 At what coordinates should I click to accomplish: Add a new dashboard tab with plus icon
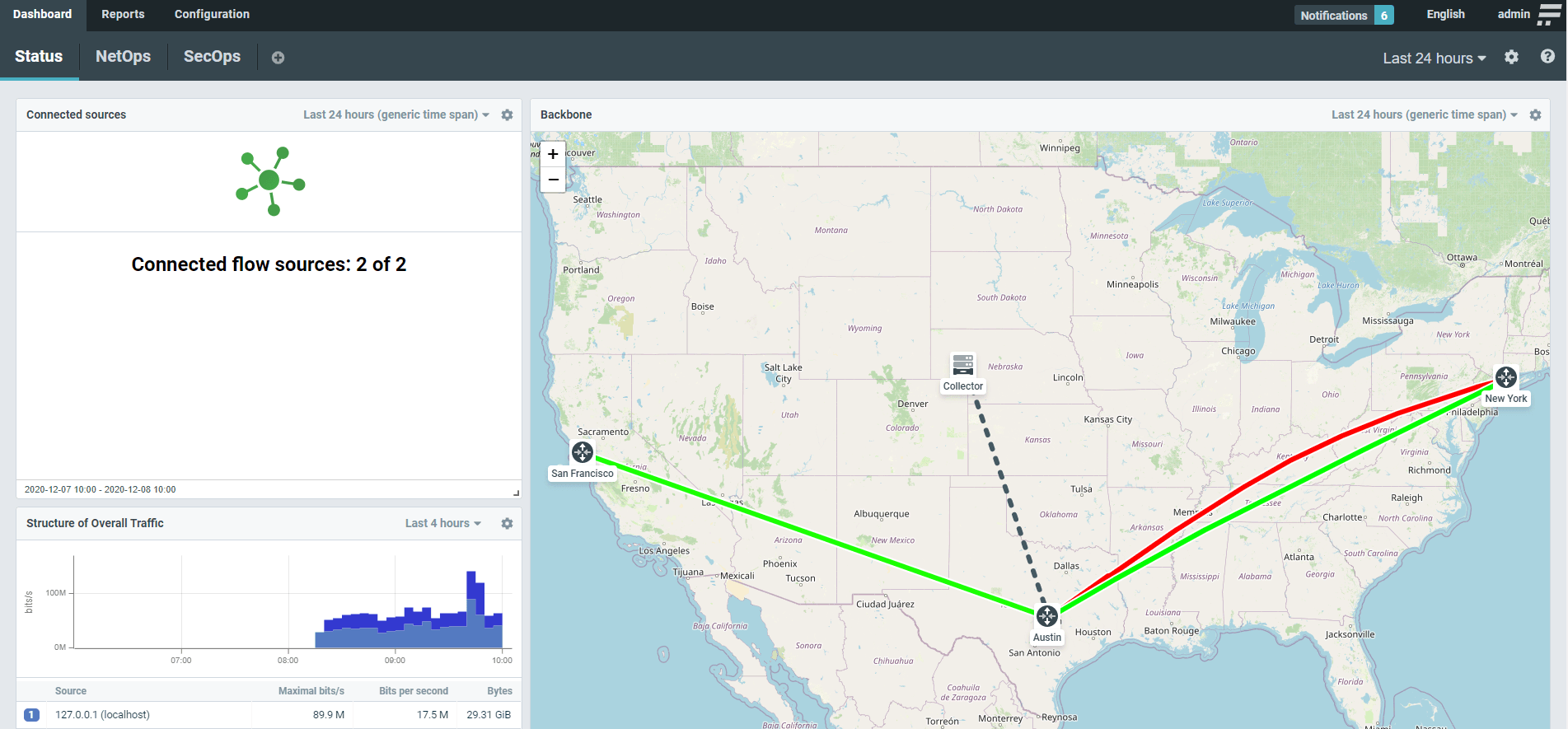coord(278,58)
